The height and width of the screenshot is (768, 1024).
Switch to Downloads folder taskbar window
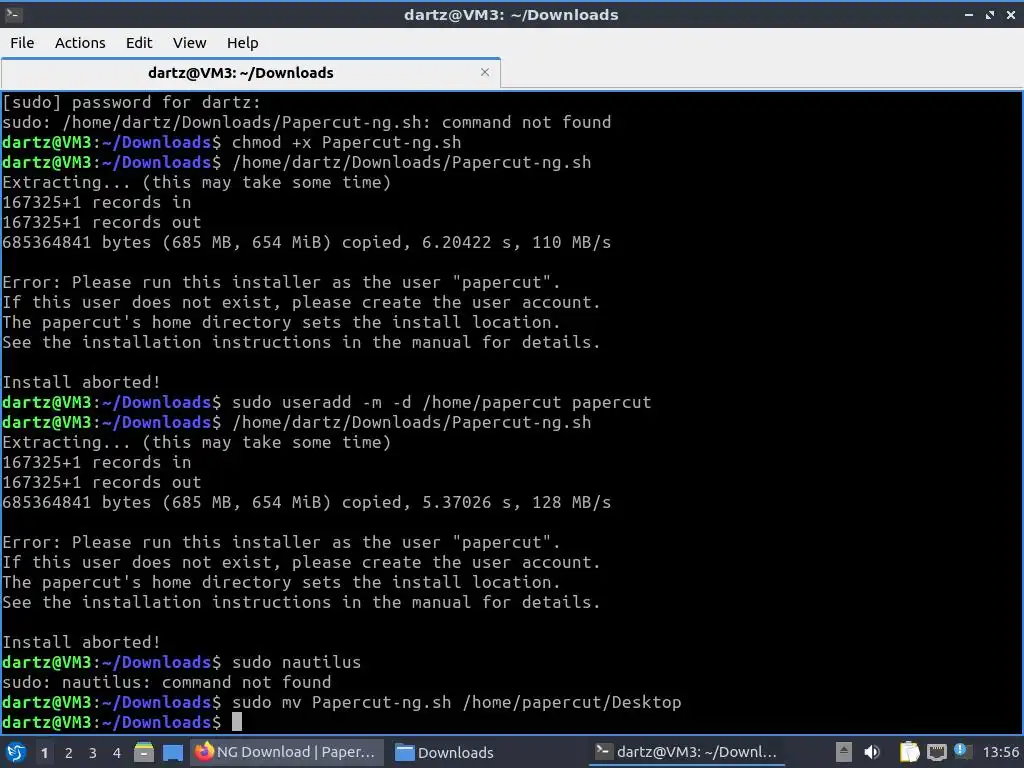coord(445,752)
